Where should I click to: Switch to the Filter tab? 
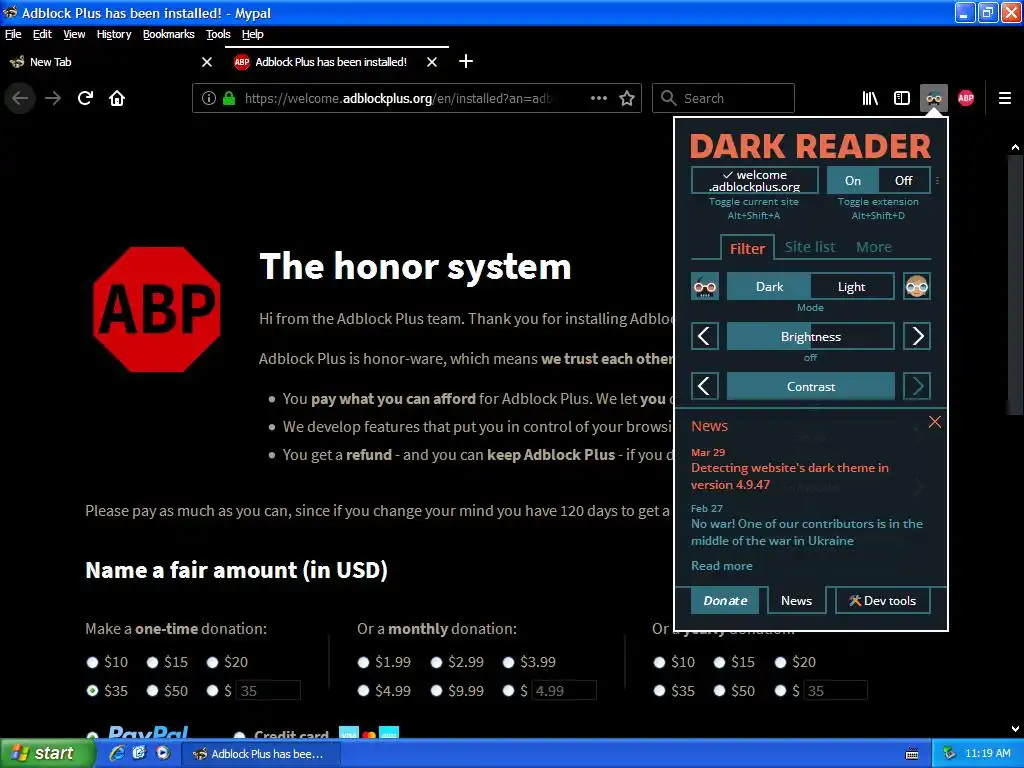click(x=747, y=248)
